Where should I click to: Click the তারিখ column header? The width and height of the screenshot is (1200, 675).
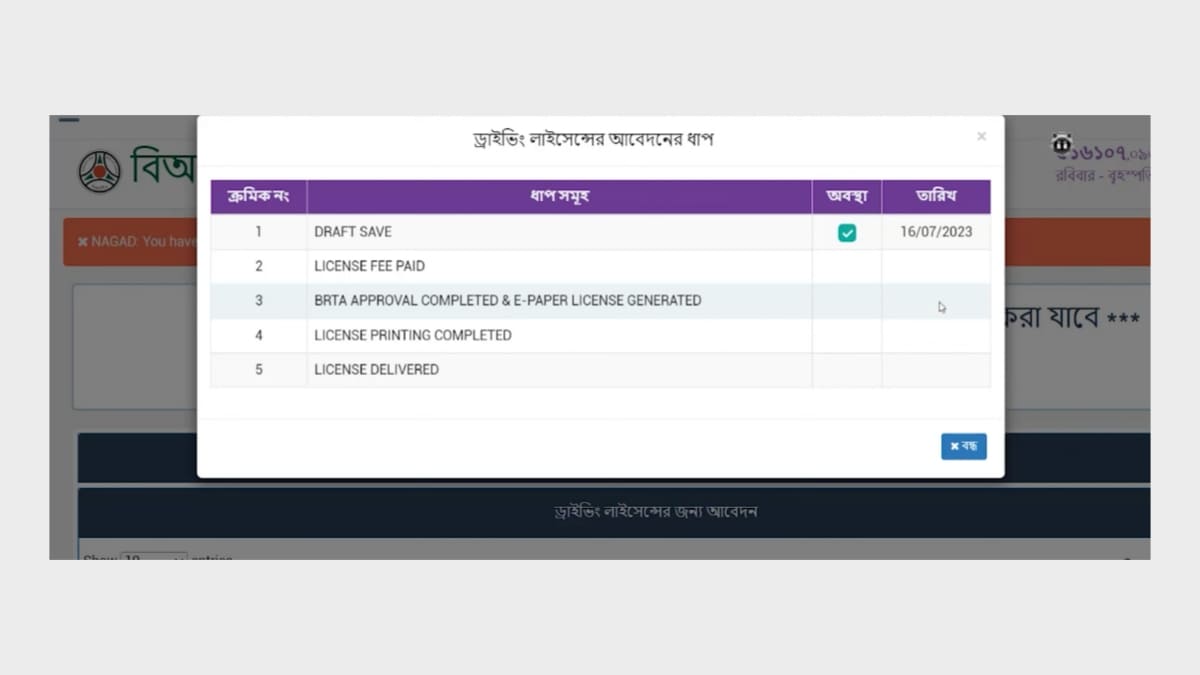pos(936,196)
